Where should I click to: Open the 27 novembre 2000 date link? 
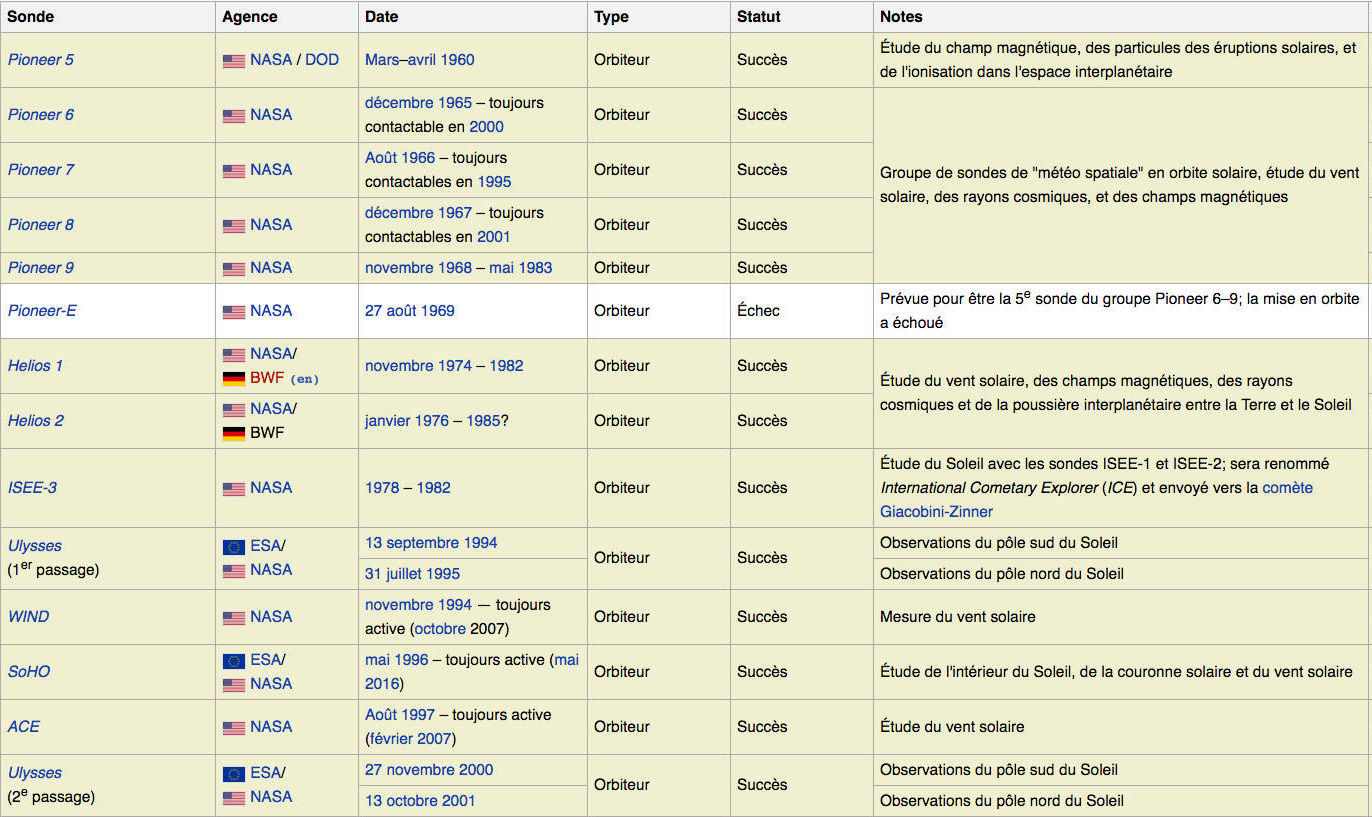click(429, 770)
